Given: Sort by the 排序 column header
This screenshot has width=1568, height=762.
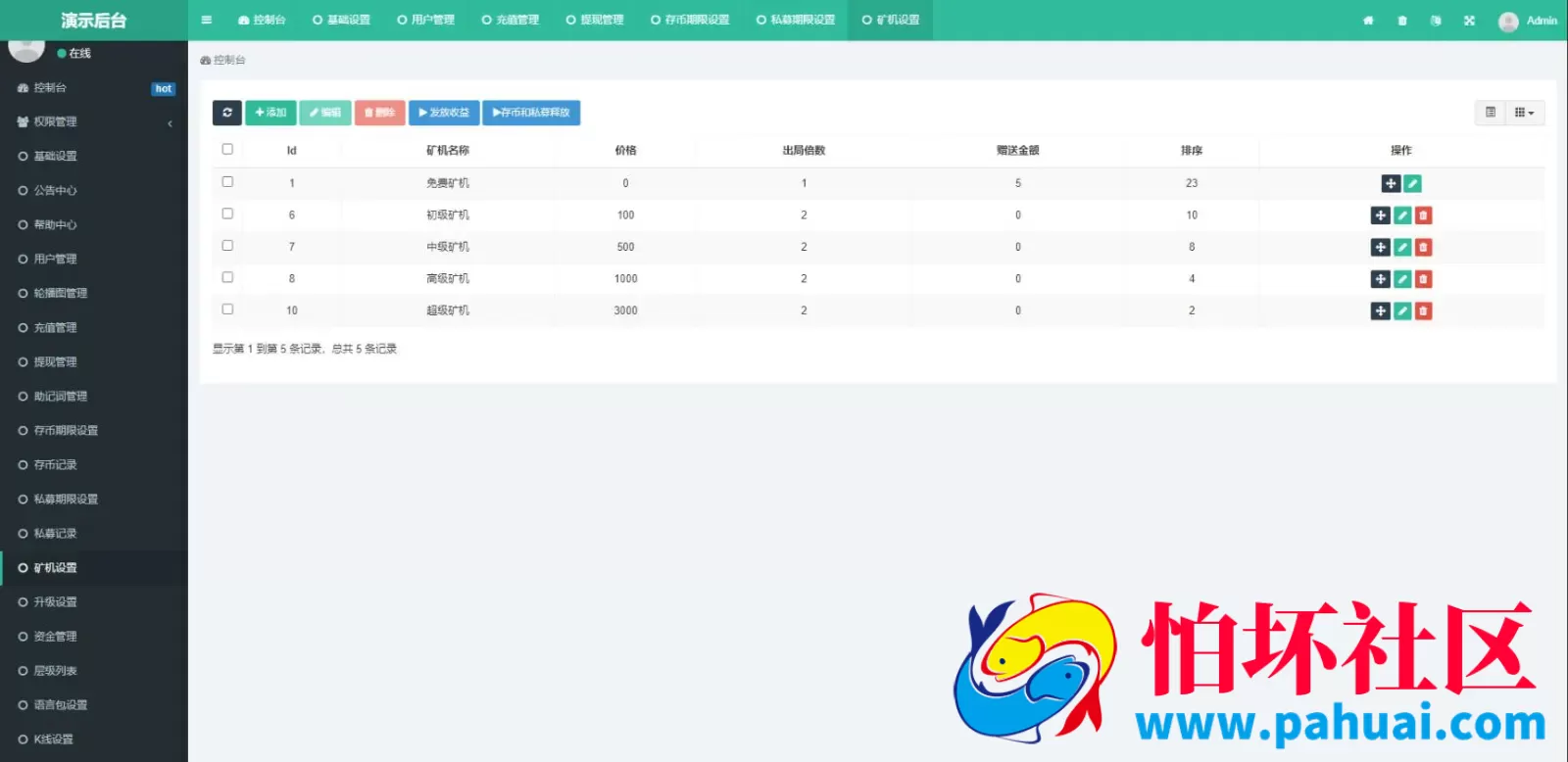Looking at the screenshot, I should click(1192, 151).
